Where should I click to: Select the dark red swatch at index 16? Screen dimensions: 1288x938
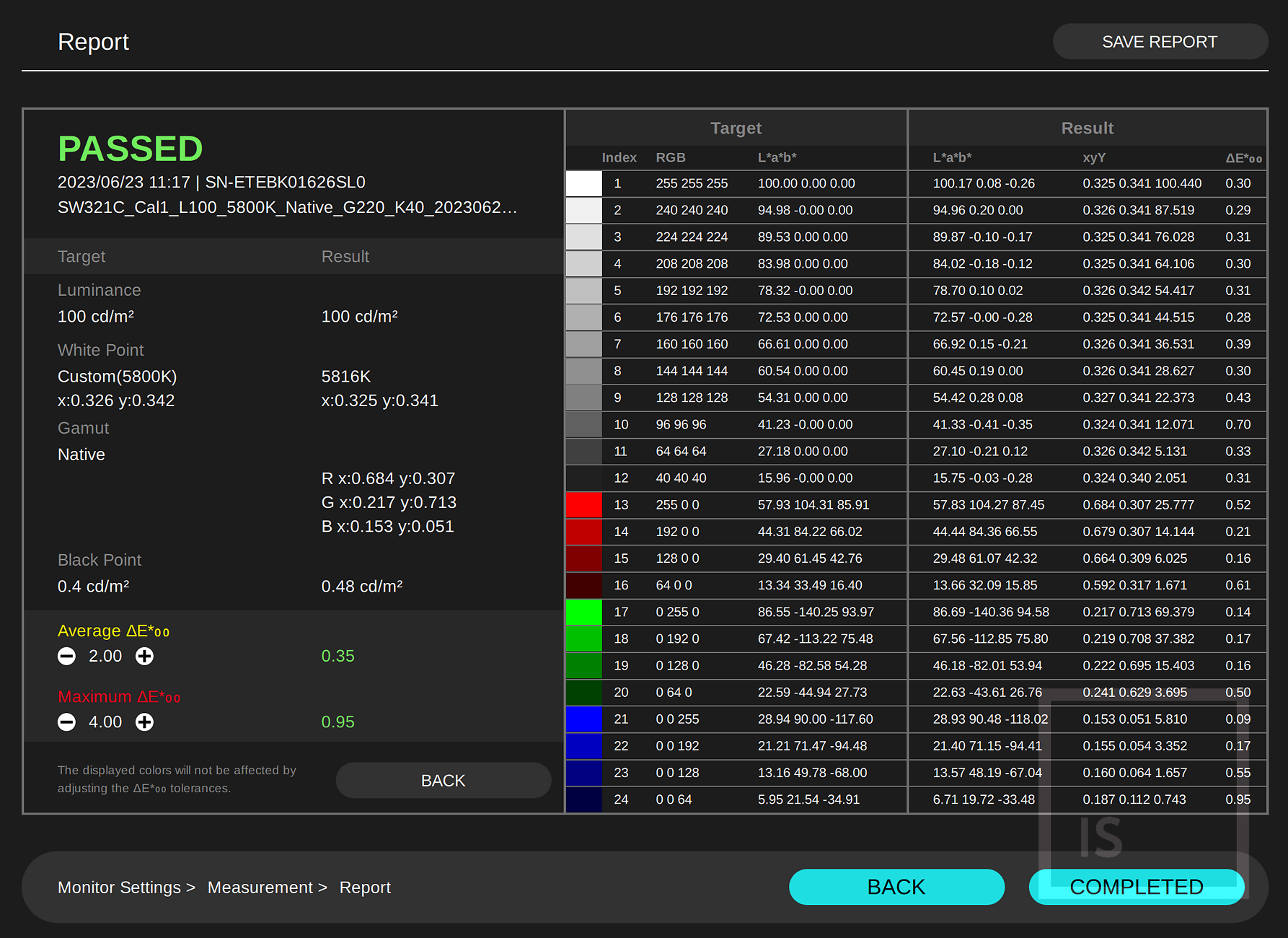583,585
